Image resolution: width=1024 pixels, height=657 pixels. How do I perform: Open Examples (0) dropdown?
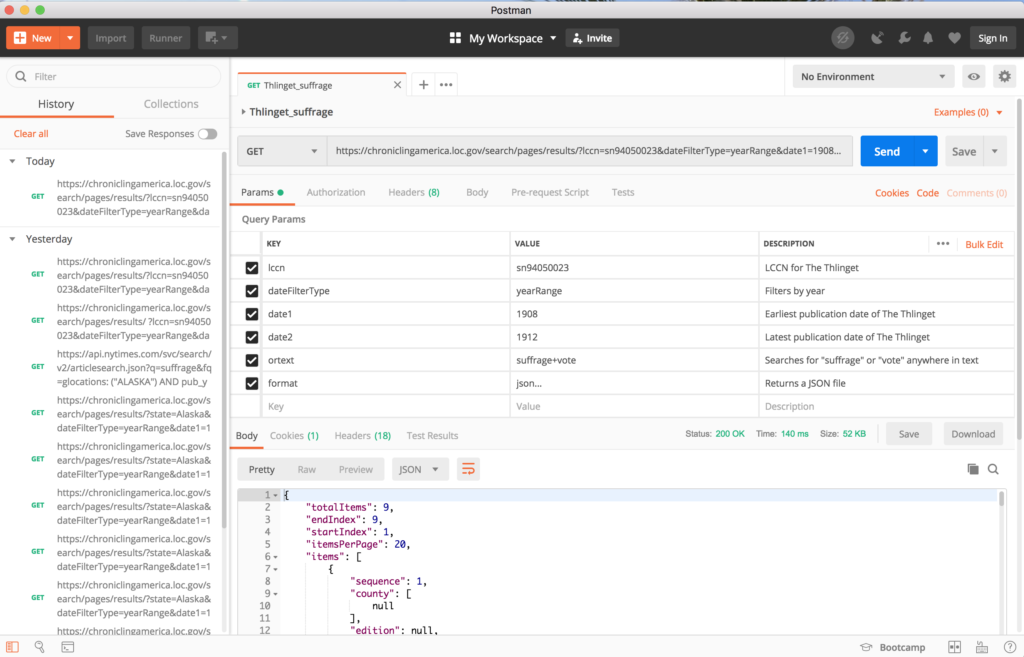[x=968, y=112]
